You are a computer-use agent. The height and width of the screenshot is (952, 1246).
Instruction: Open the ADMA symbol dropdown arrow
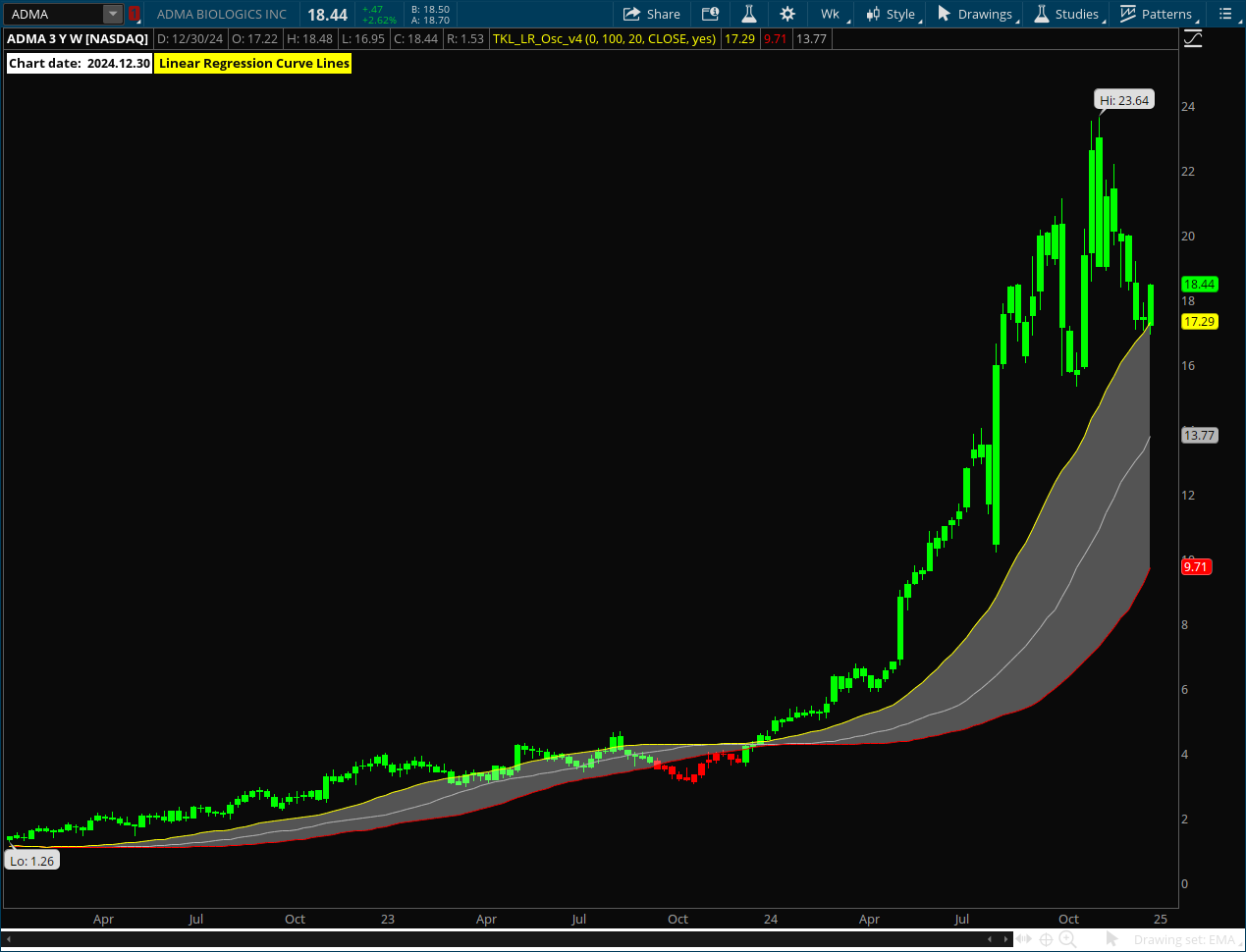113,14
